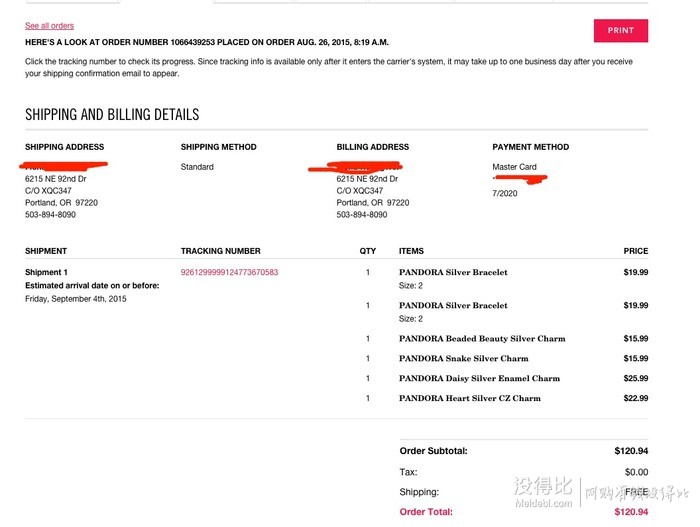
Task: Click the Friday, September 4th, 2015 arrival date
Action: (x=76, y=299)
